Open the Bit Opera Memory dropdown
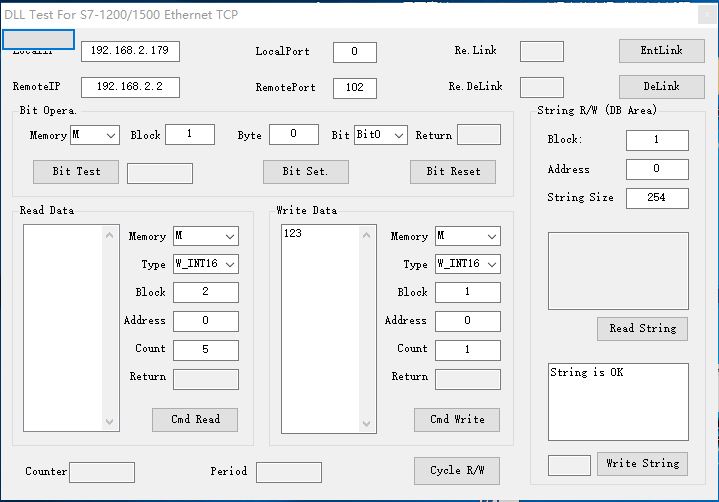 coord(94,135)
